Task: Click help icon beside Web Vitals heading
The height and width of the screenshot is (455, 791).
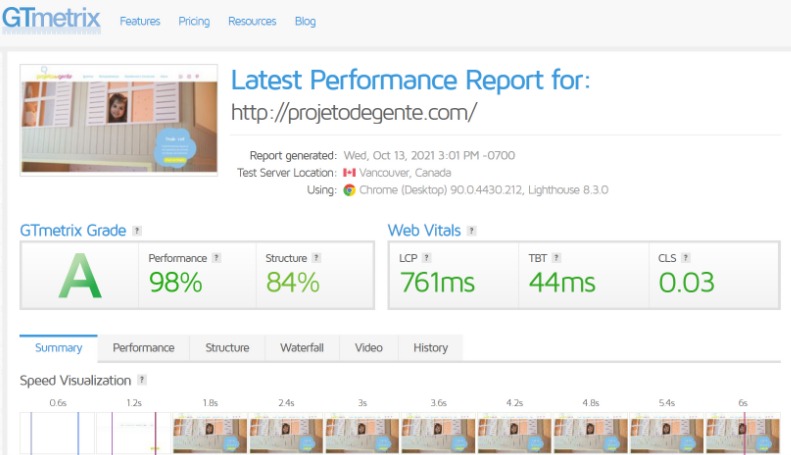Action: coord(472,231)
